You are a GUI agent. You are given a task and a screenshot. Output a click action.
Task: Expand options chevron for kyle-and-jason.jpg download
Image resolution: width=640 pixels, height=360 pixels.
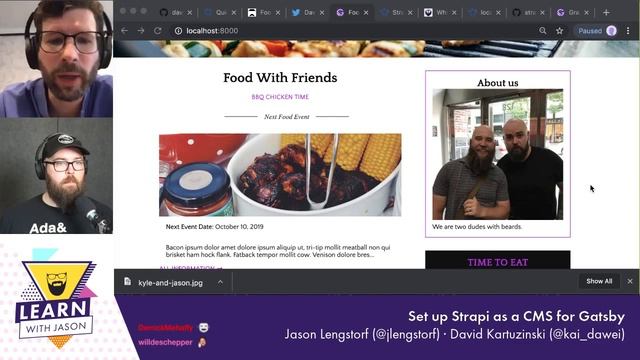pos(220,282)
